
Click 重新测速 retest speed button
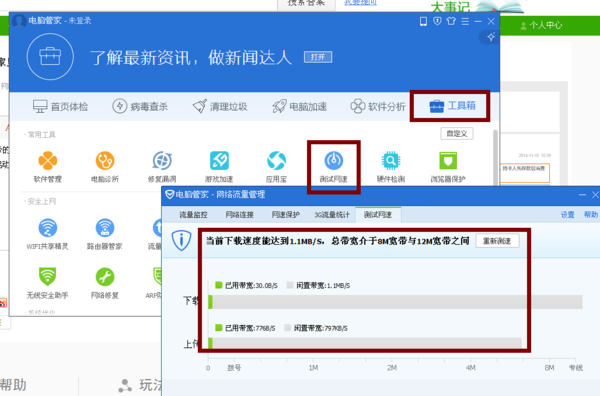tap(497, 241)
